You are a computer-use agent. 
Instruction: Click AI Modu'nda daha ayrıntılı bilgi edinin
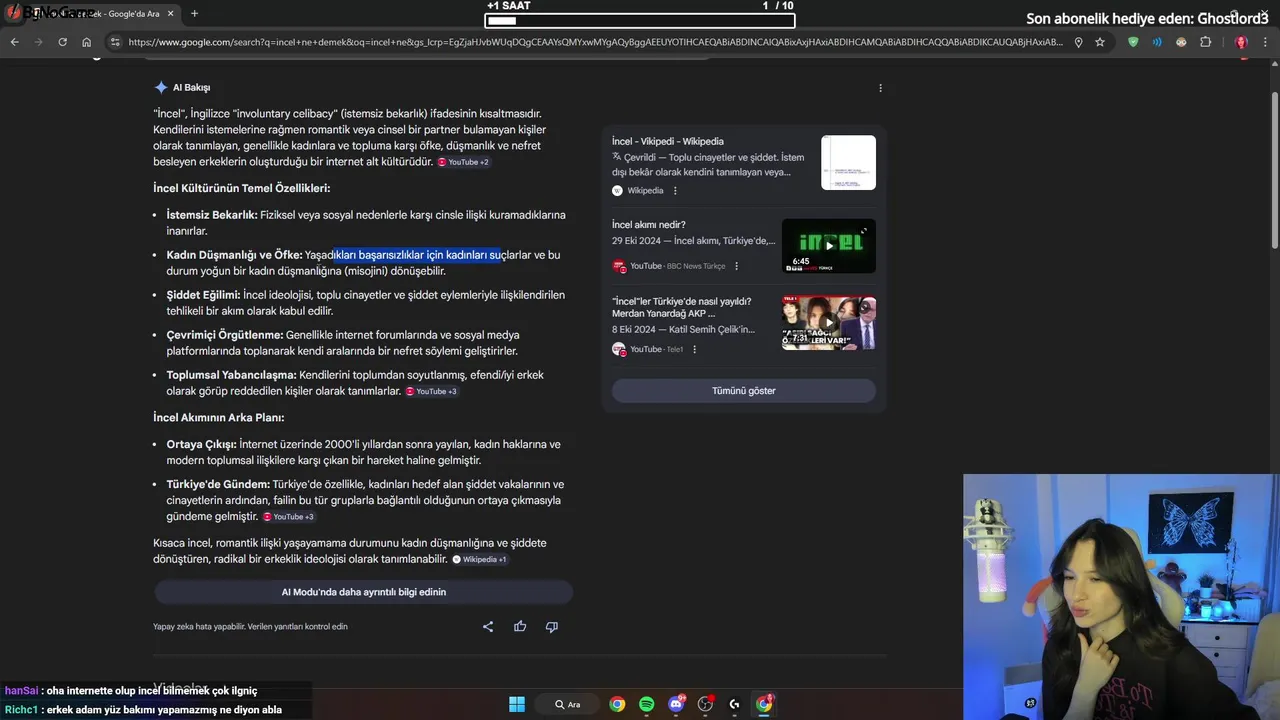pyautogui.click(x=363, y=592)
